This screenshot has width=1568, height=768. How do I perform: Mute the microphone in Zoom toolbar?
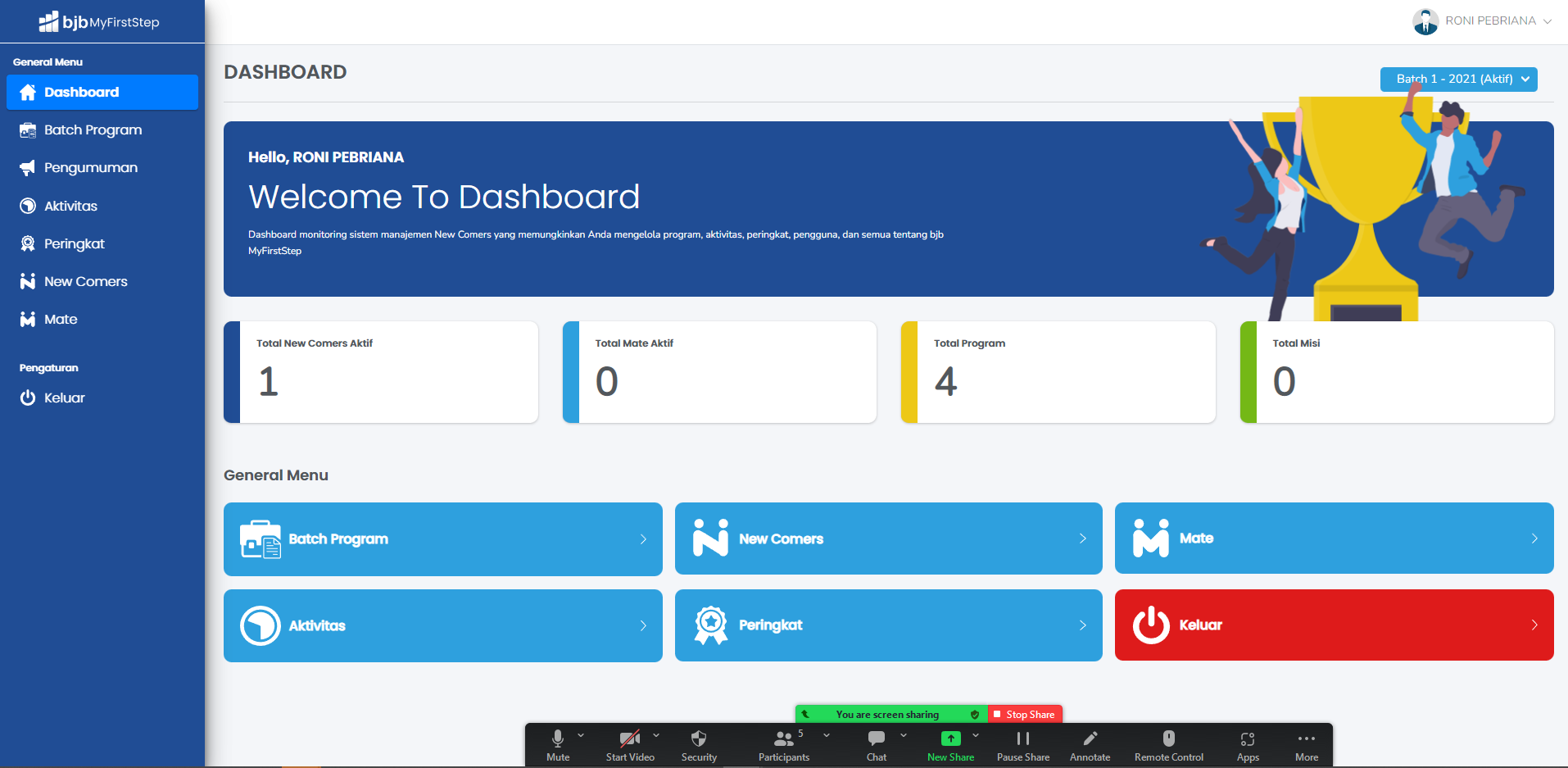pos(558,745)
